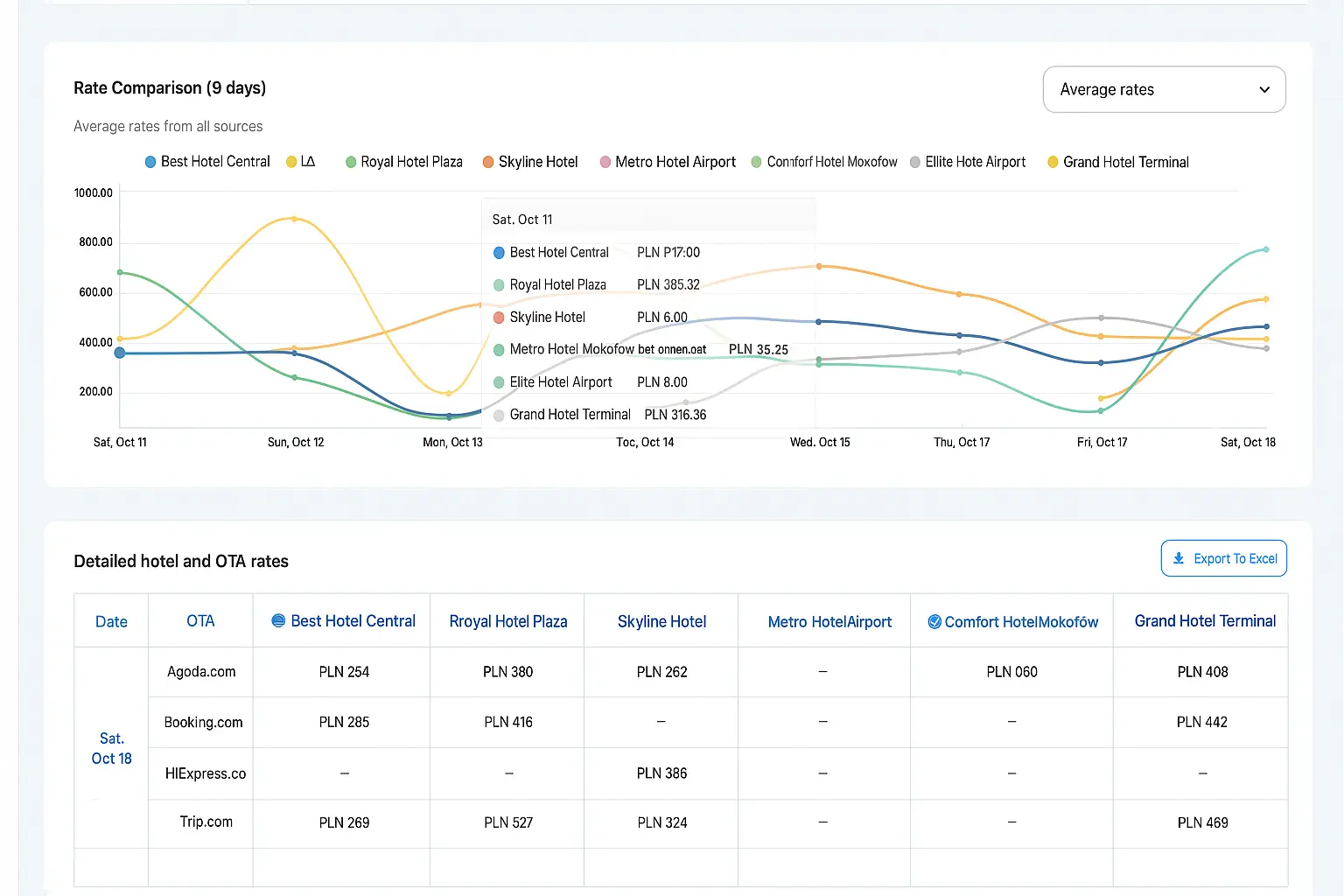Click the Sat. Oct 18 date cell
This screenshot has height=896, width=1344.
click(x=111, y=748)
